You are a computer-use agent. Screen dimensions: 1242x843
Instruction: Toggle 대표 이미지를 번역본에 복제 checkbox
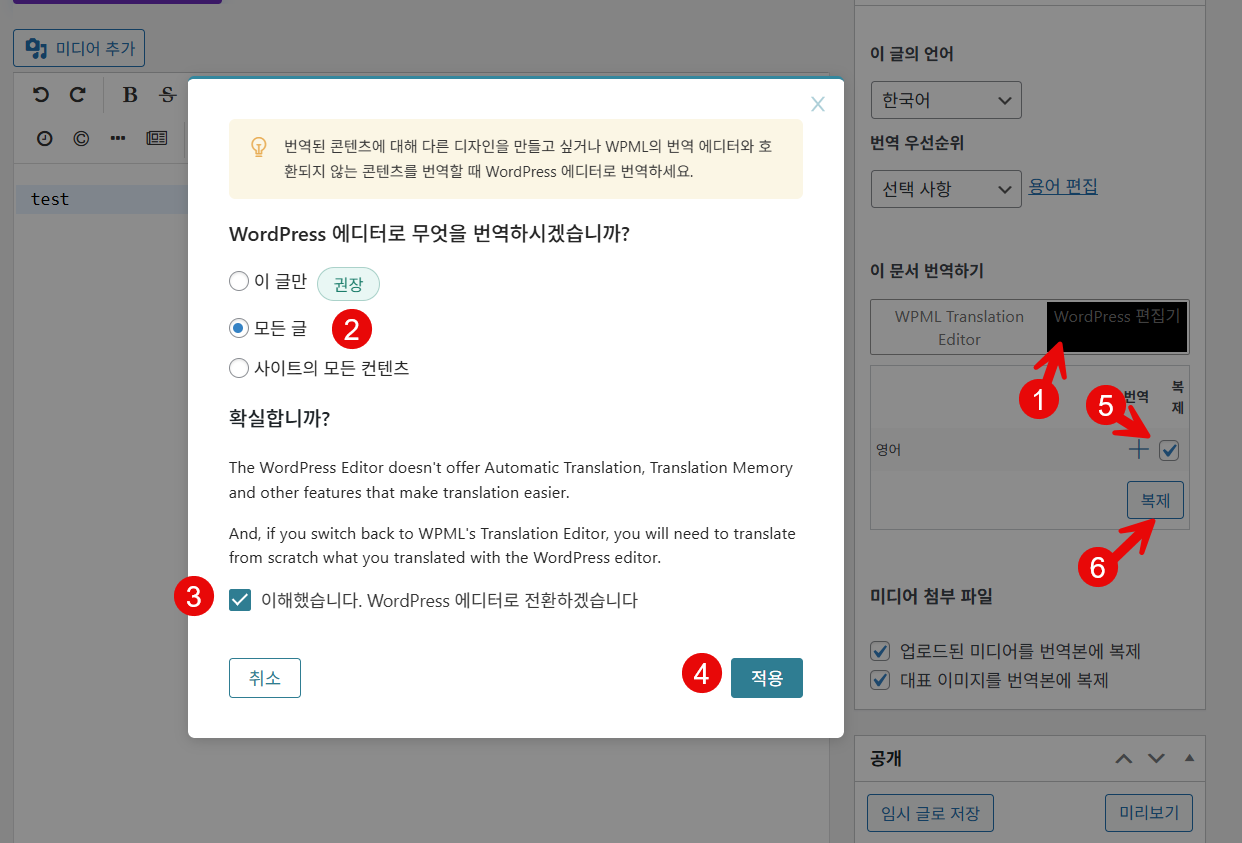click(880, 680)
